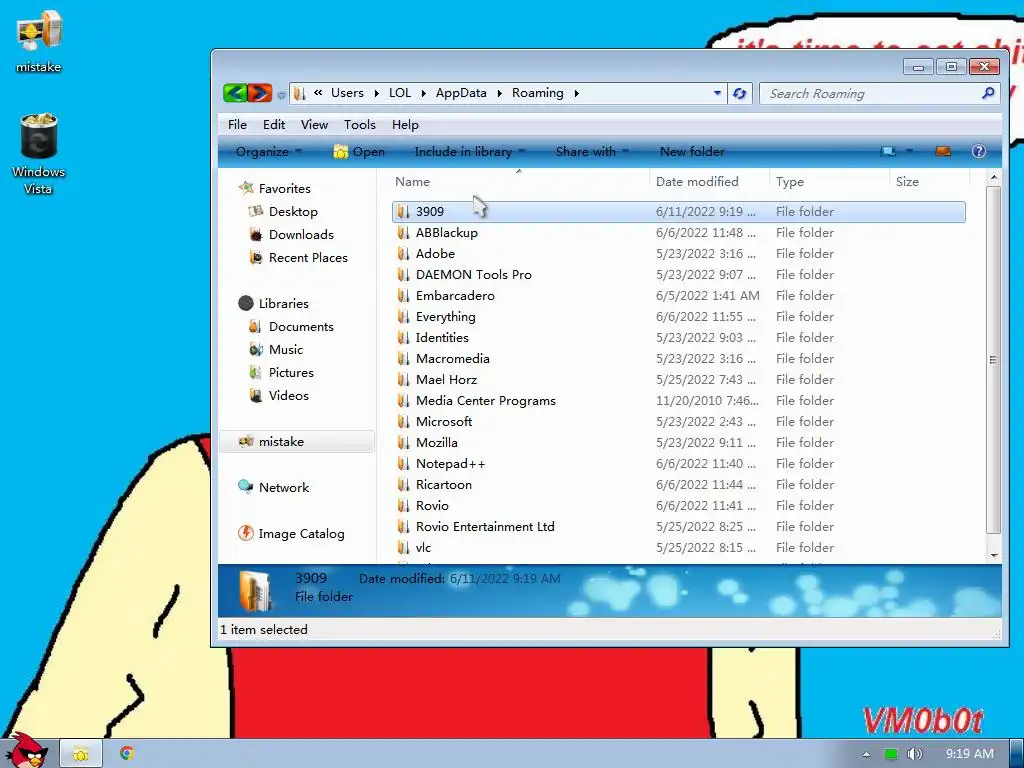Open the Help menu
The width and height of the screenshot is (1024, 768).
[x=405, y=125]
